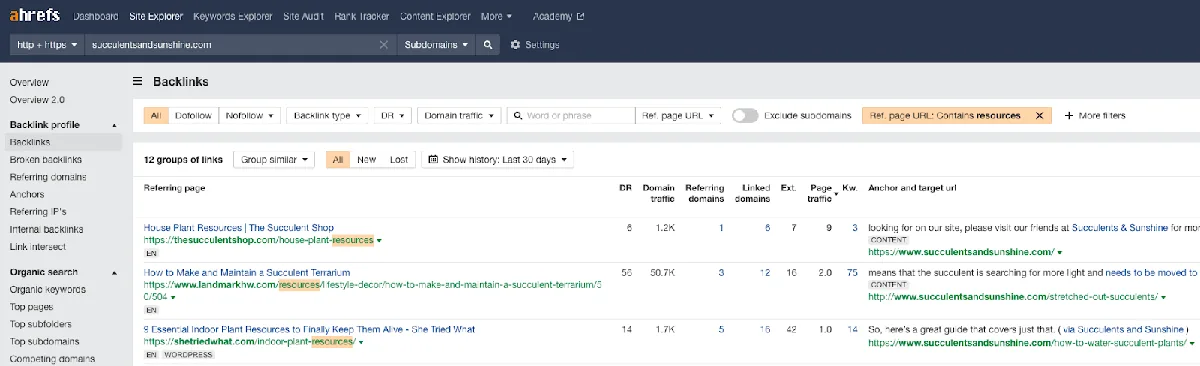Screen dimensions: 1200x366
Task: Click the domain input field
Action: click(232, 45)
